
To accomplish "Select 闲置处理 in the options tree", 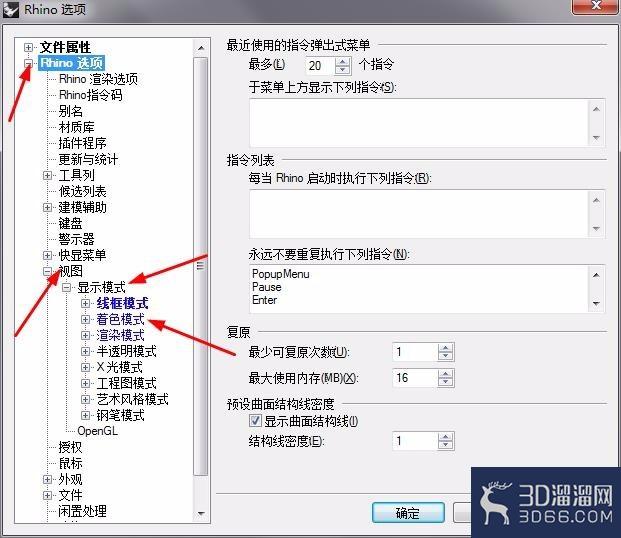I will point(82,511).
